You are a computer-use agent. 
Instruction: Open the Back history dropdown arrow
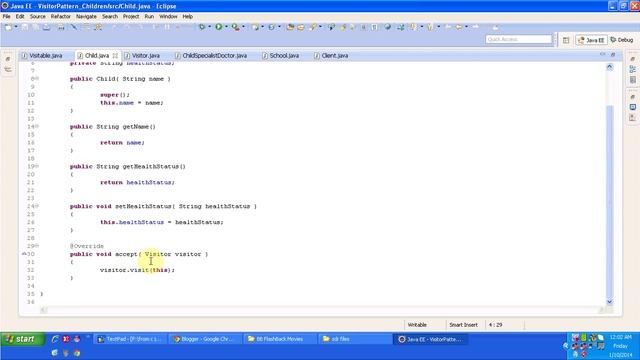[466, 27]
